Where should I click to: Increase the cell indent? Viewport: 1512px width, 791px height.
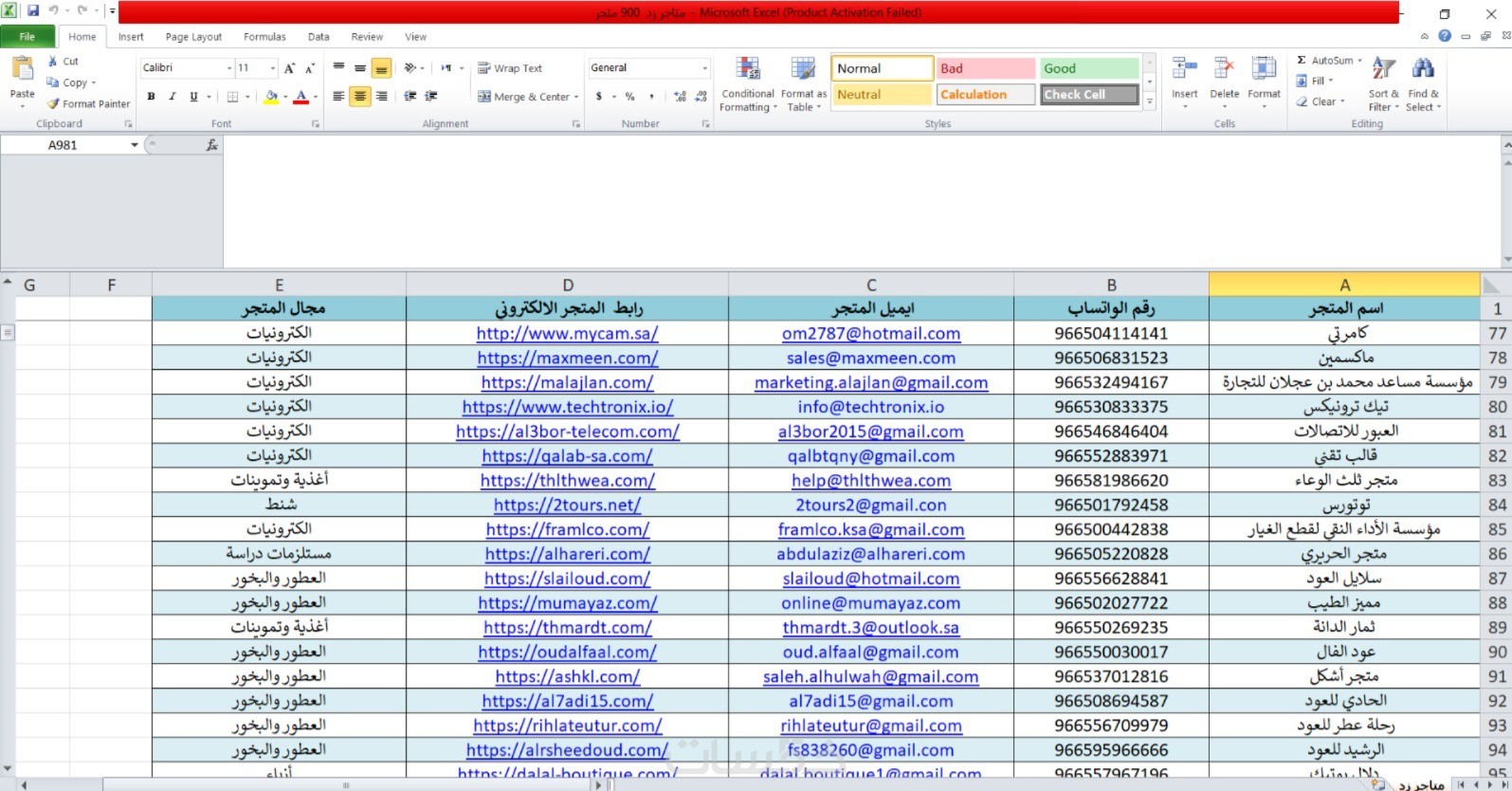(x=431, y=96)
